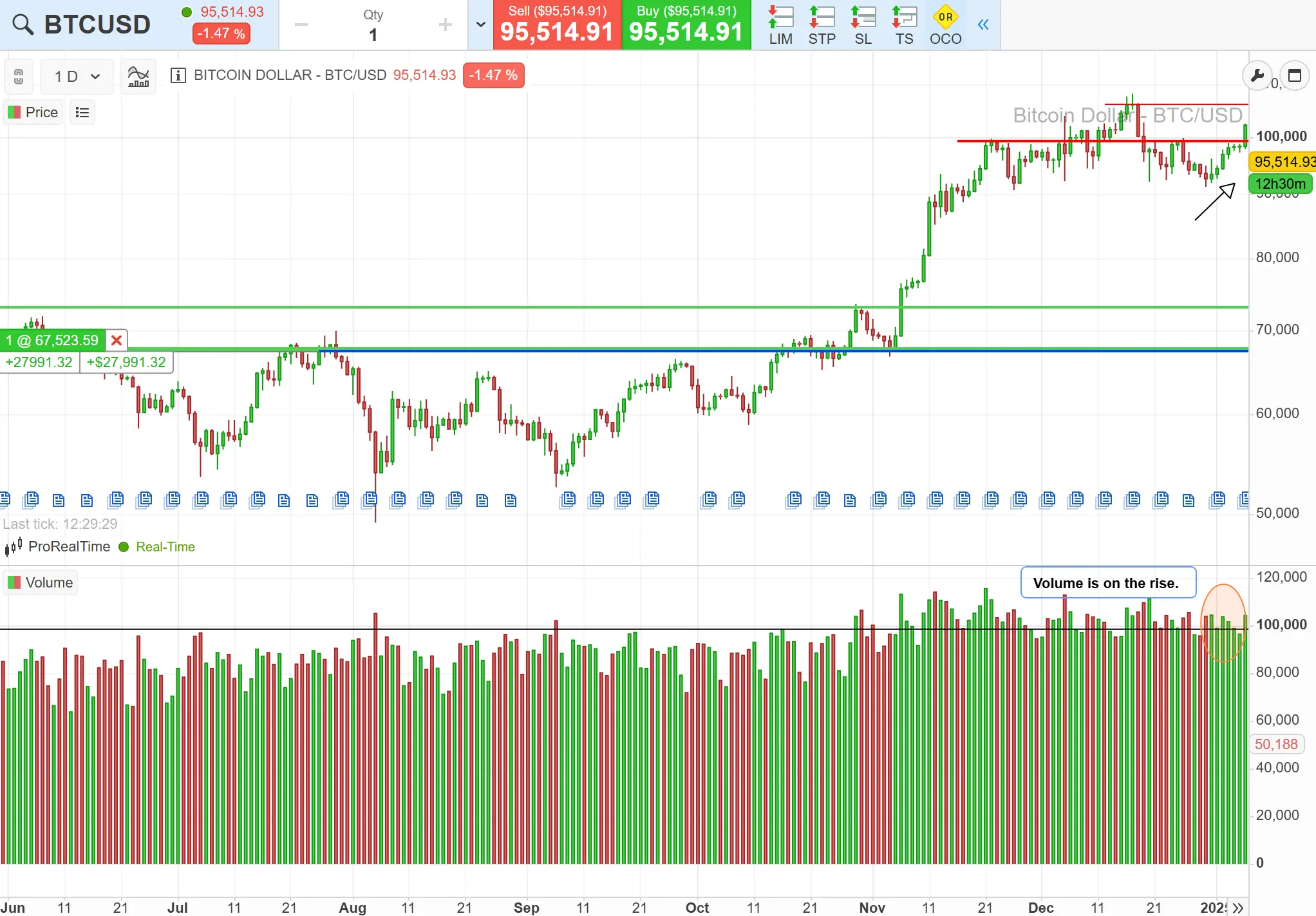The image size is (1316, 916).
Task: Click the green Buy 95,514.91 button
Action: (686, 25)
